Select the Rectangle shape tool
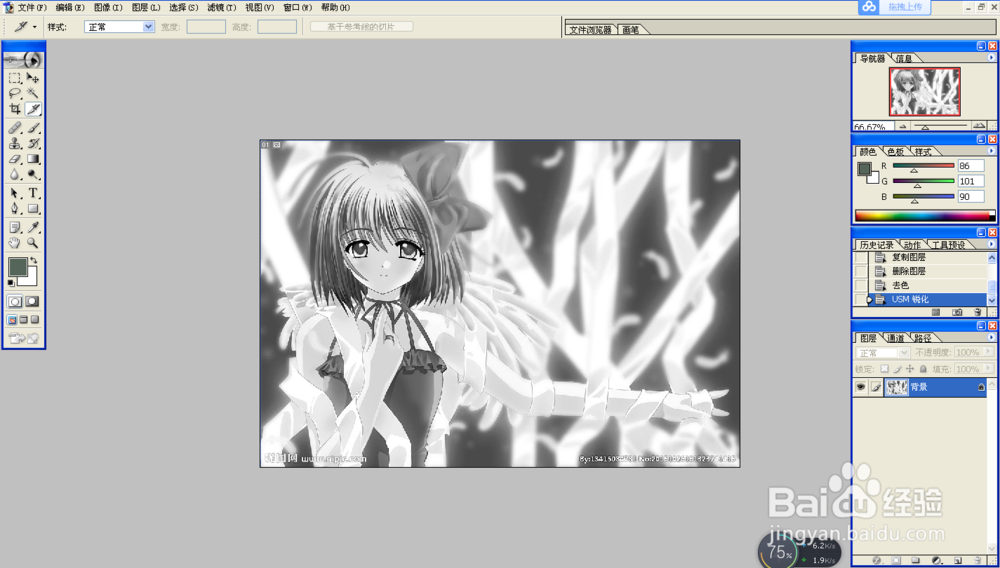 click(x=33, y=208)
